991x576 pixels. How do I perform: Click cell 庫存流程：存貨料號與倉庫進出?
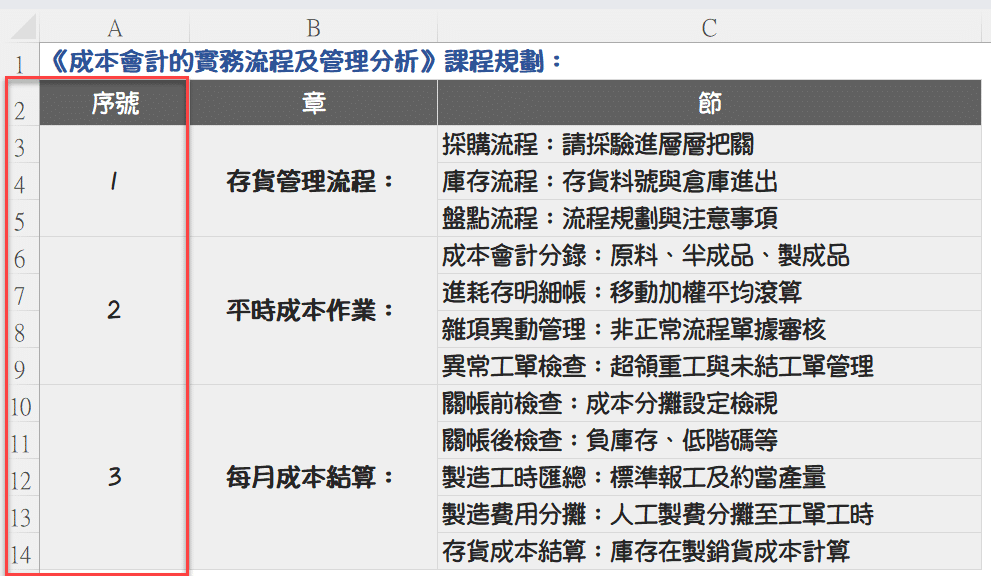[x=709, y=181]
